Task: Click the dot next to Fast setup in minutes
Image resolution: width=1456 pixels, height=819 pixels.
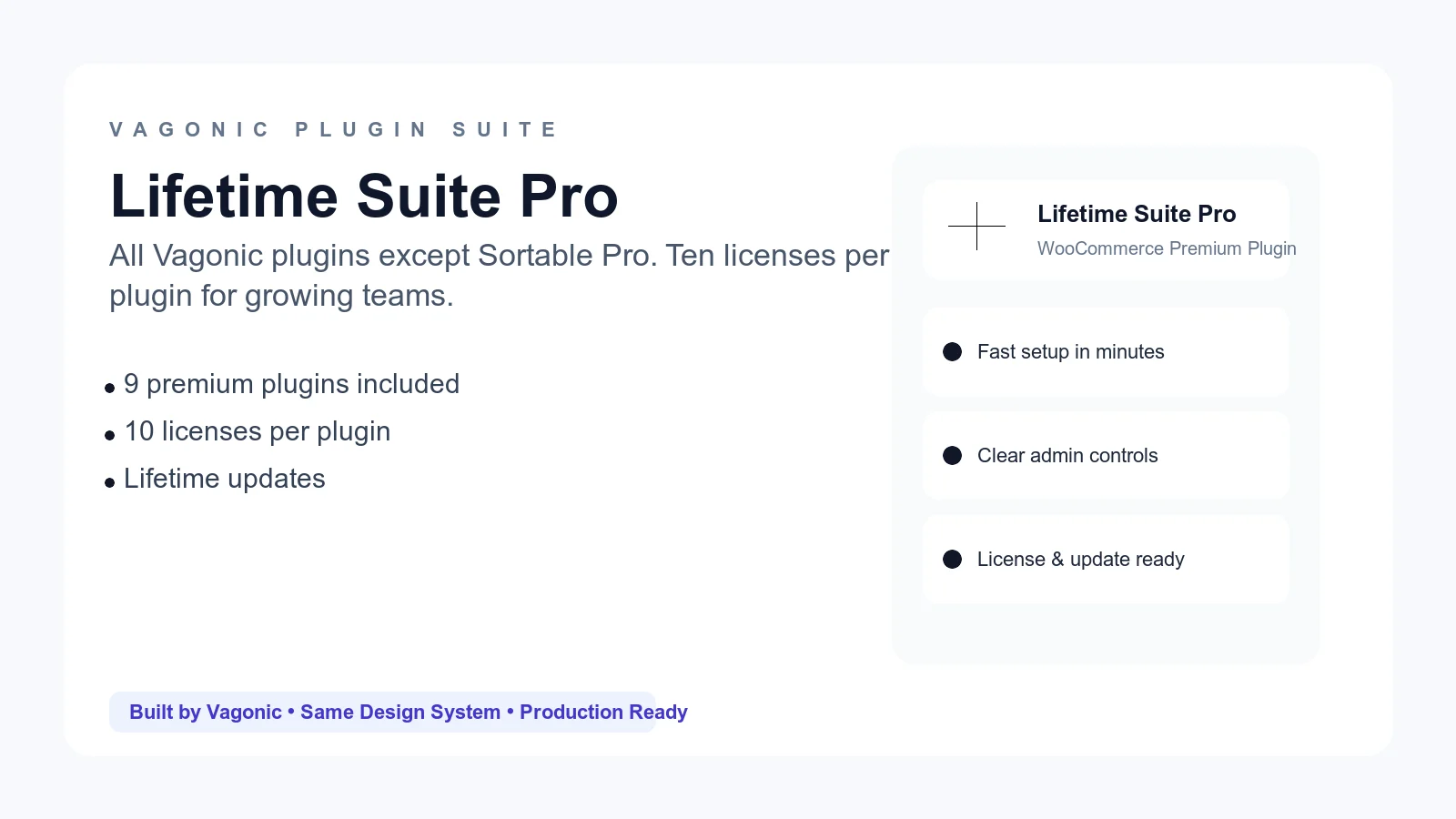Action: pos(952,352)
